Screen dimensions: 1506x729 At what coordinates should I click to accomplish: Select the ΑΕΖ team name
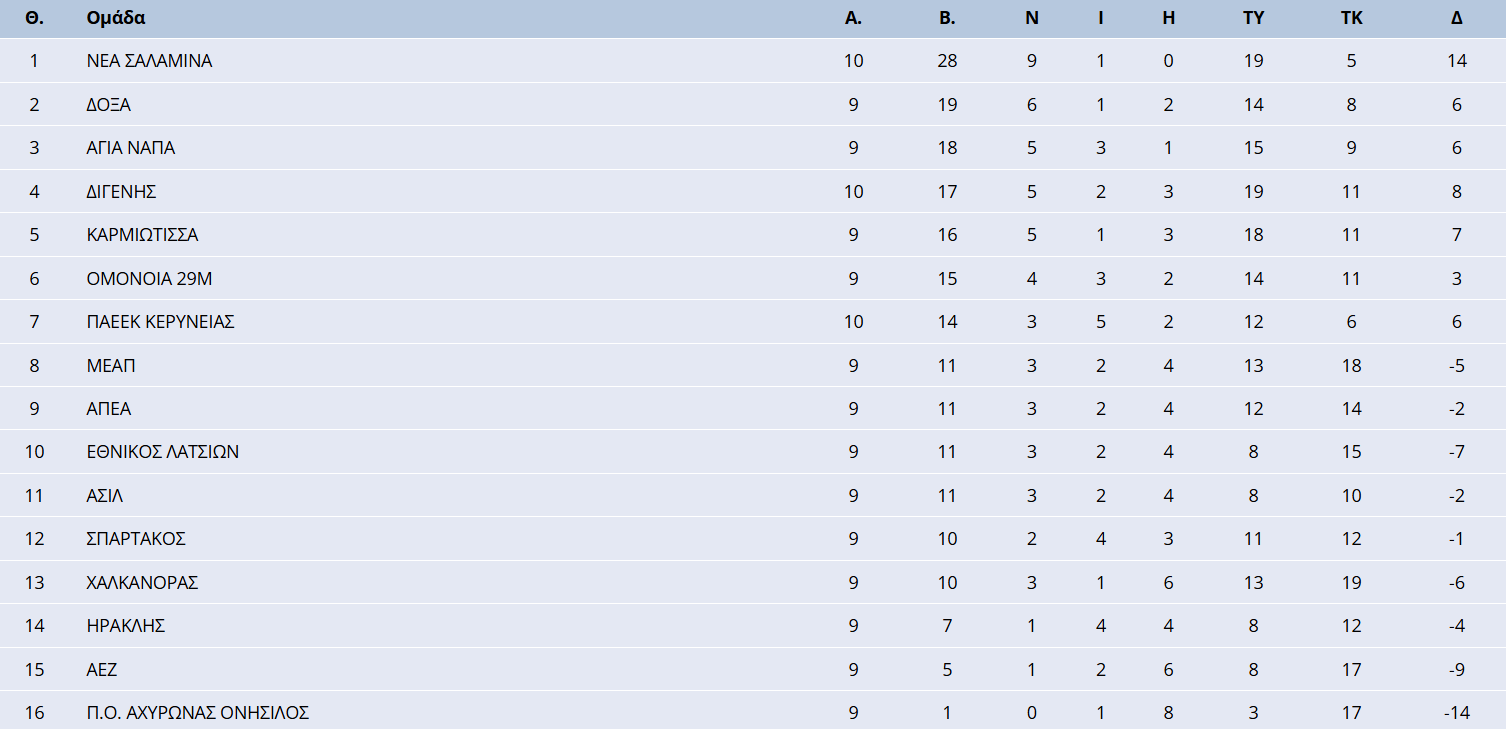click(x=102, y=670)
